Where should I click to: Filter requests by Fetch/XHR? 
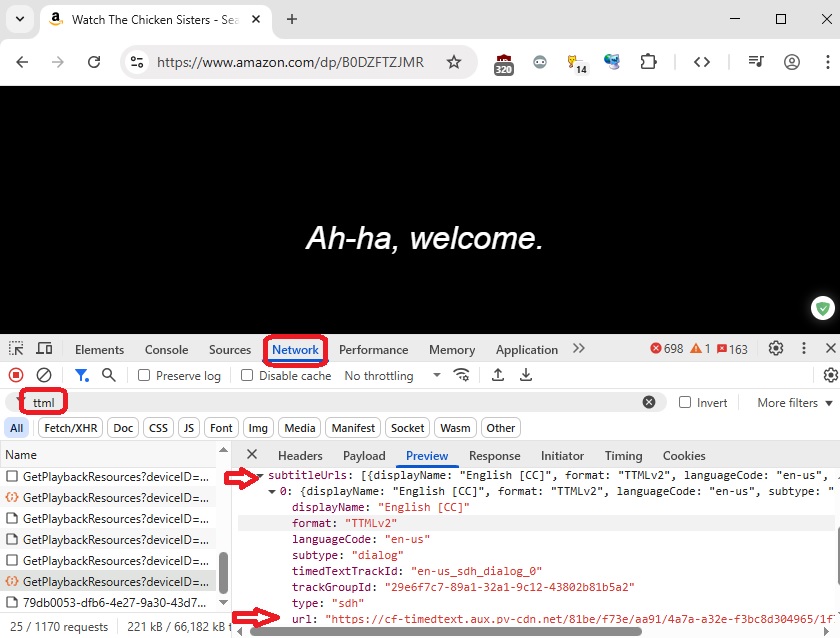71,428
